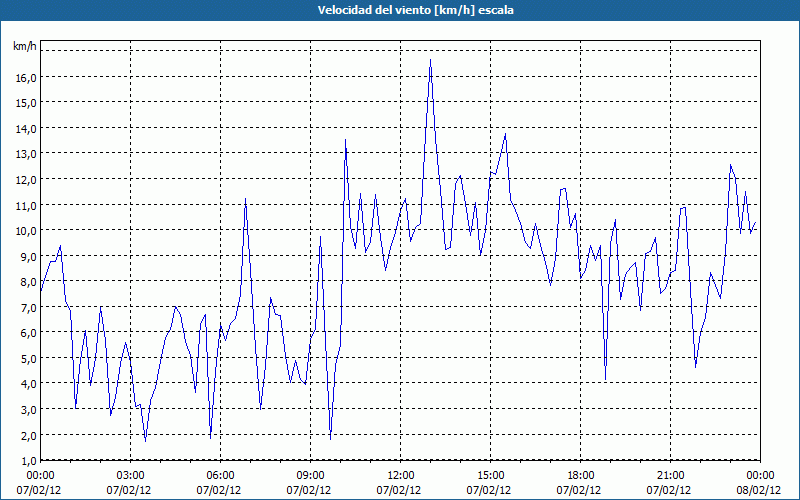Click the wind speed peak near 13:00
The height and width of the screenshot is (500, 800).
click(431, 60)
